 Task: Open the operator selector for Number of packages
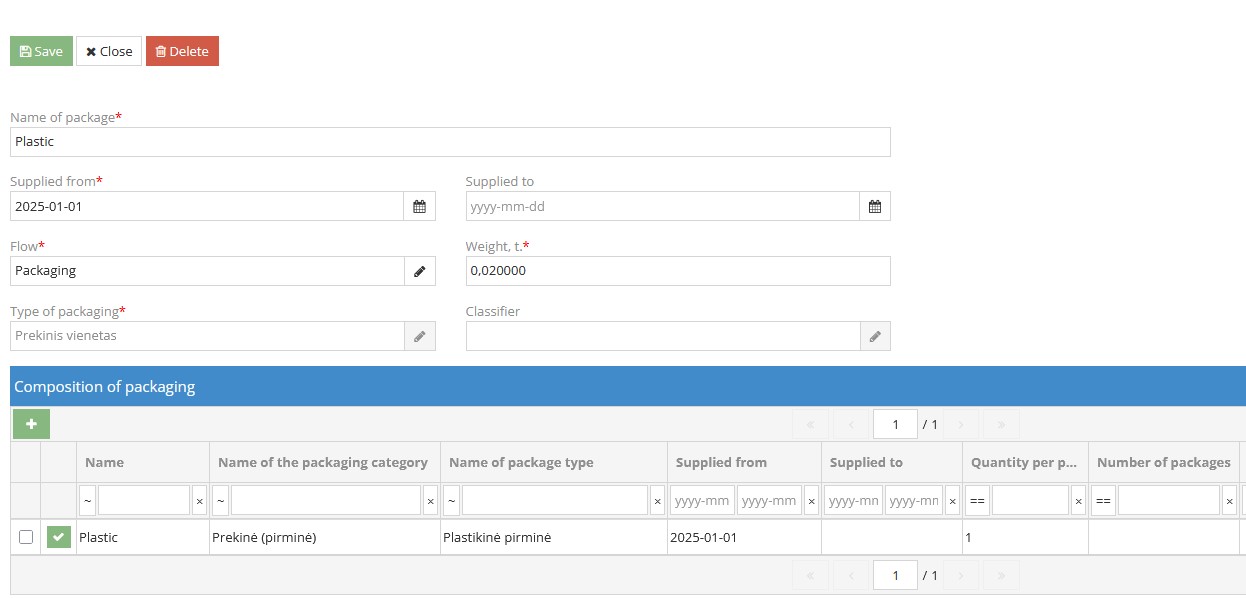1103,500
